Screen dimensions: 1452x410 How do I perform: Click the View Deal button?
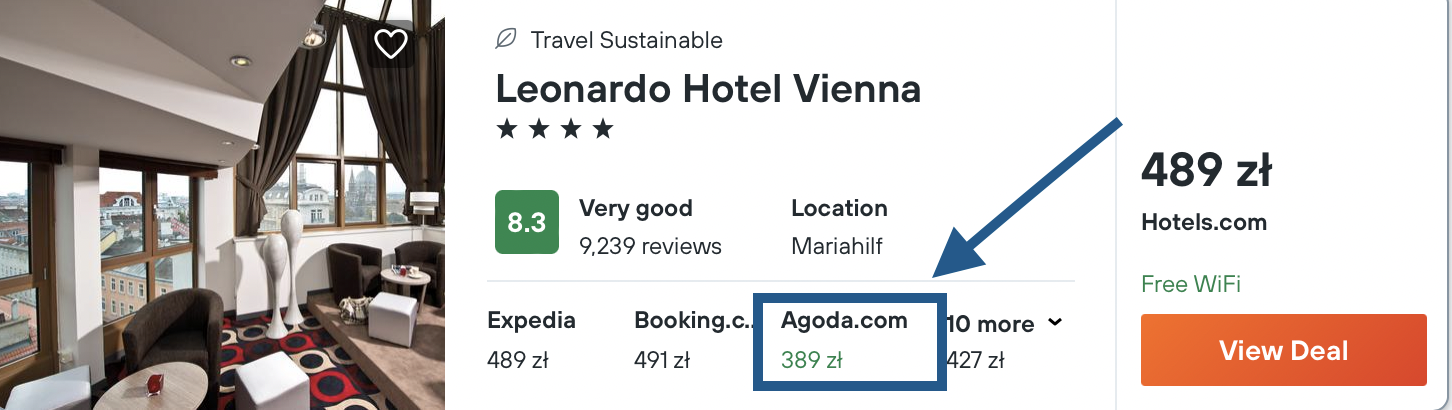[1283, 350]
